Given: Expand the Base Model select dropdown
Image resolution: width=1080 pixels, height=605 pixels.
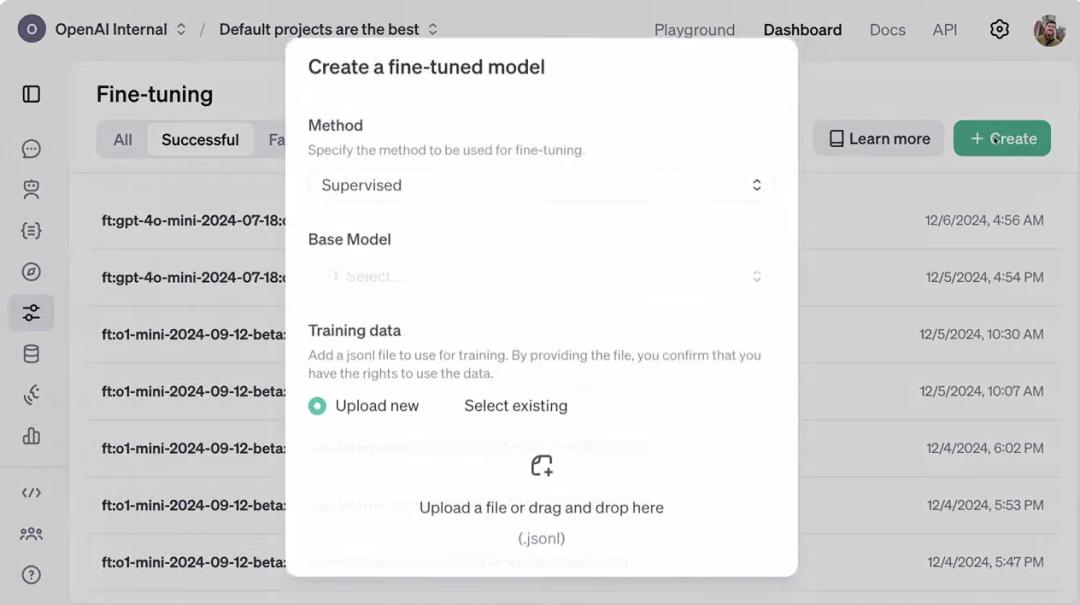Looking at the screenshot, I should click(x=541, y=276).
